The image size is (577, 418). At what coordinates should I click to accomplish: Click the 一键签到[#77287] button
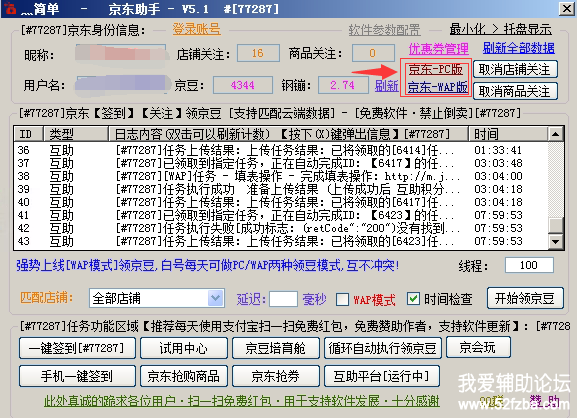click(77, 348)
